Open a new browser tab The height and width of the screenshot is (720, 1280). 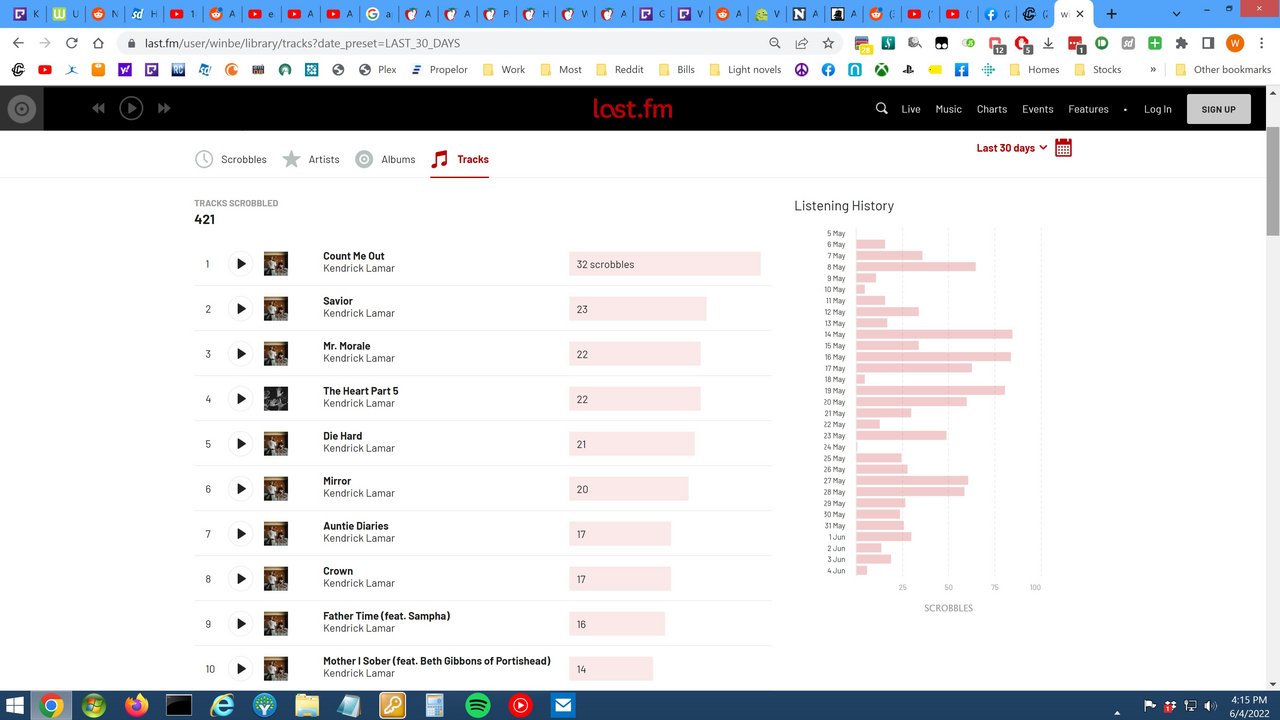(x=1111, y=14)
